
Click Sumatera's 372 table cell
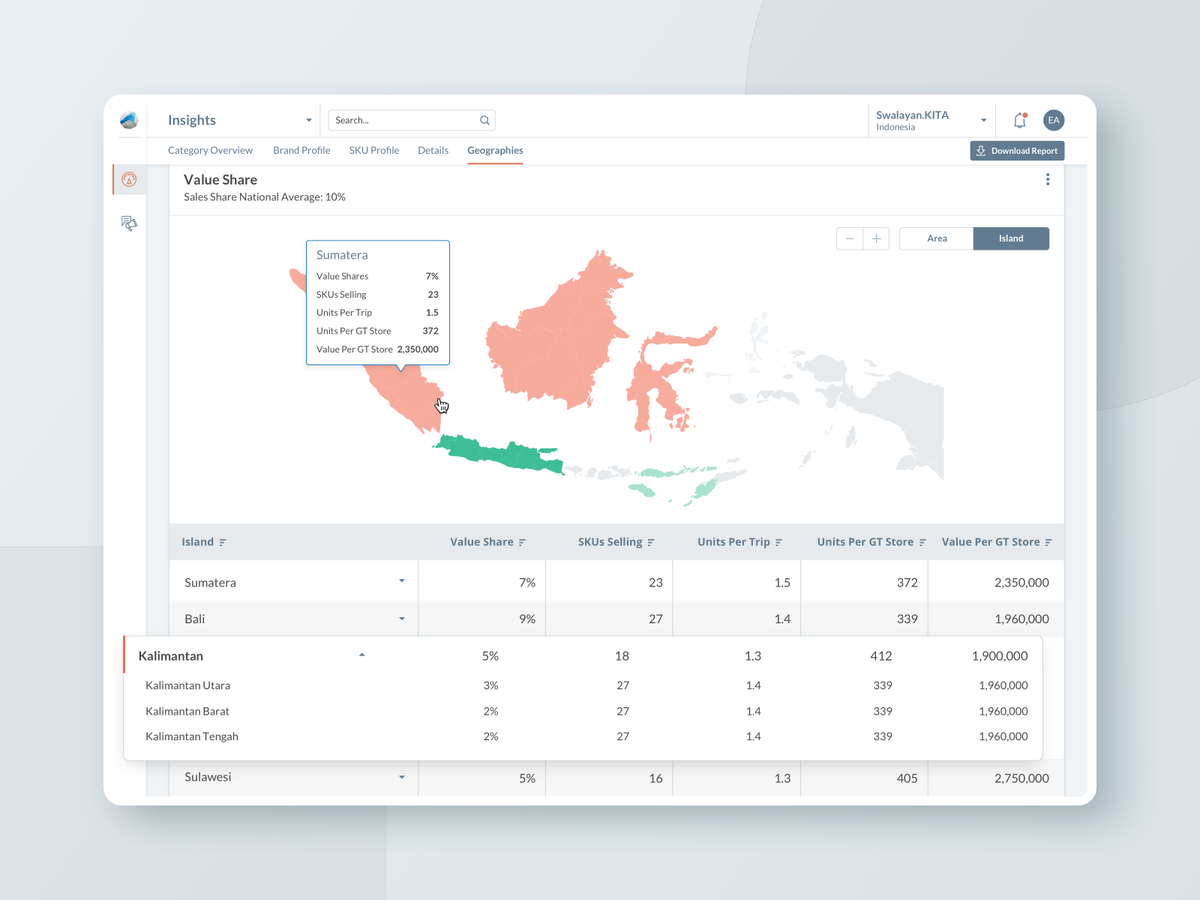click(907, 582)
